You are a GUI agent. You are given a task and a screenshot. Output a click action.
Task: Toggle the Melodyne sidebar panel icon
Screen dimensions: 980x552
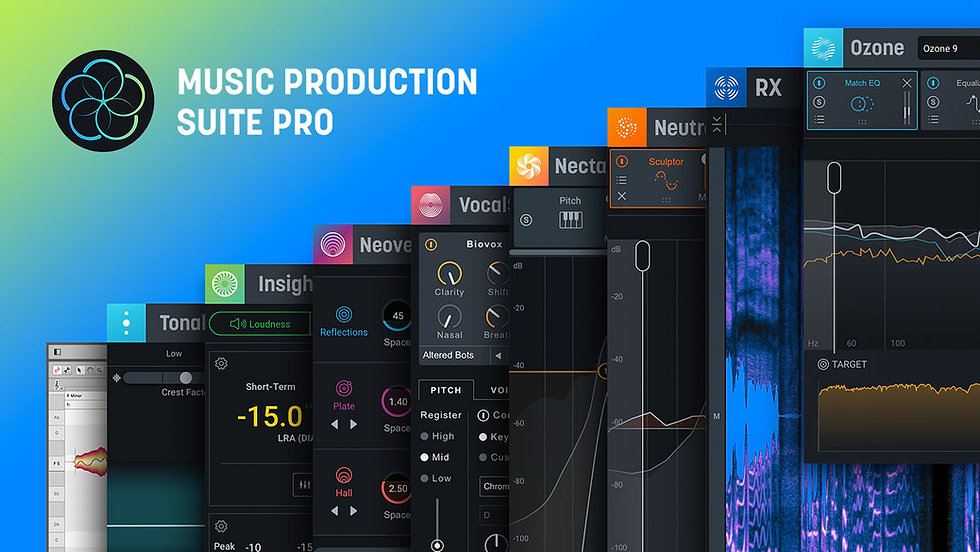[x=57, y=352]
